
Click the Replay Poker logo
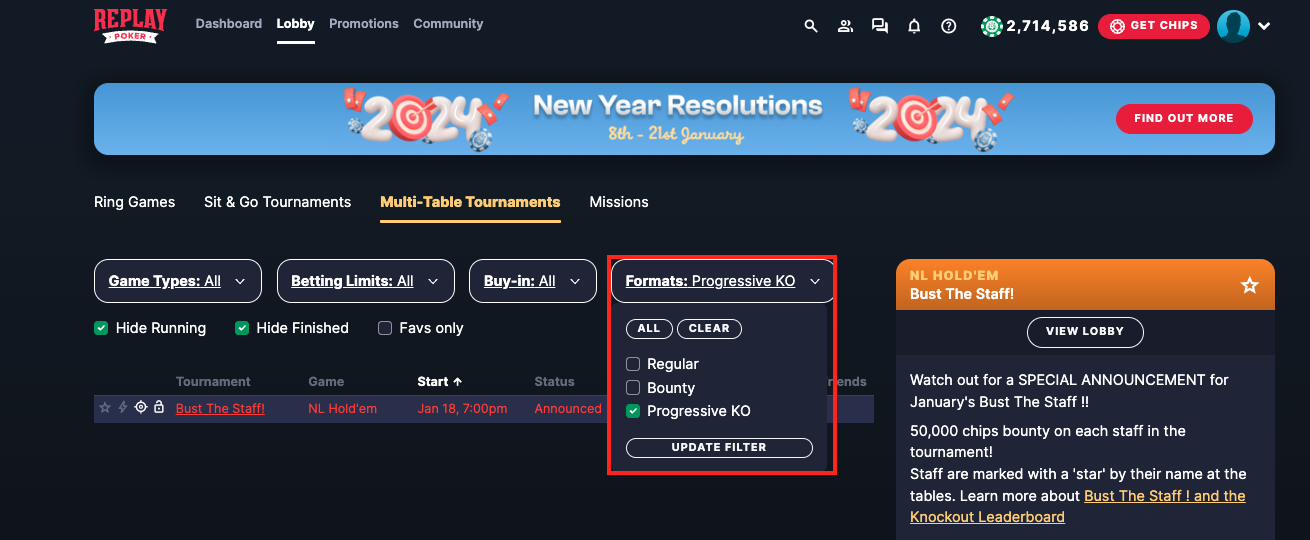click(130, 25)
